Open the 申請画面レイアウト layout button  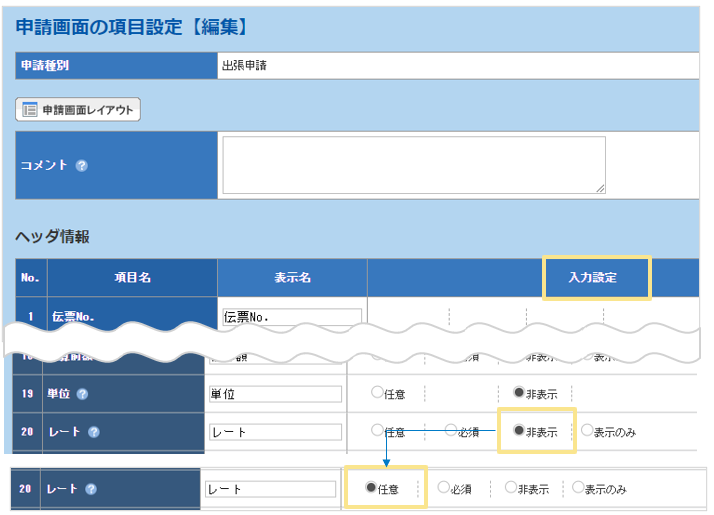tap(78, 109)
